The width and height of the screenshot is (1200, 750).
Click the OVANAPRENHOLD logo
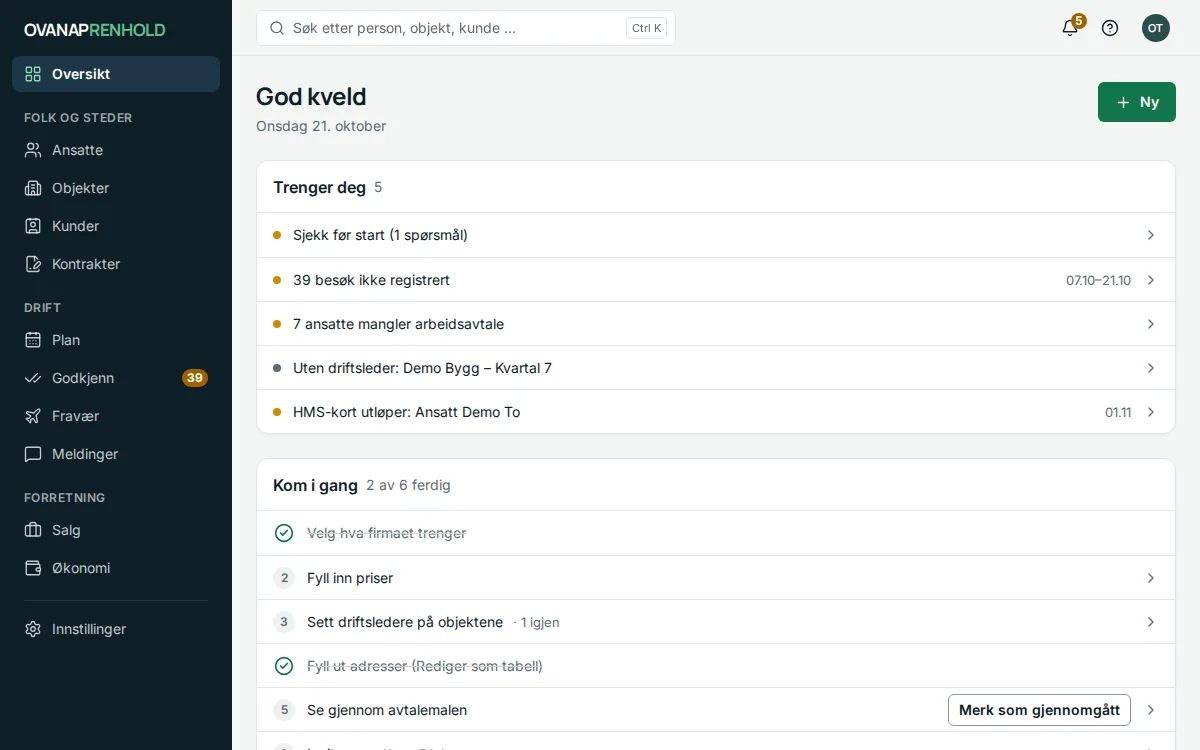point(95,30)
